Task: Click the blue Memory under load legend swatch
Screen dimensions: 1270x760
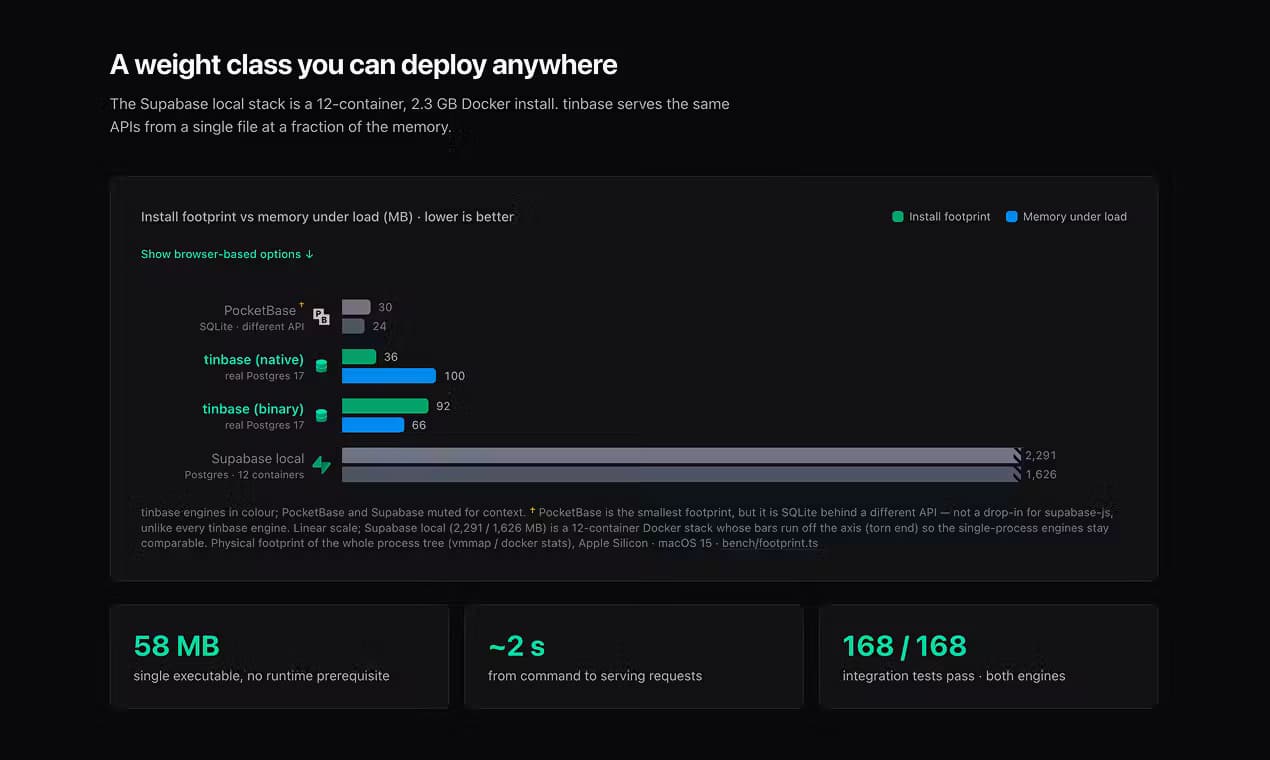Action: pos(1011,216)
